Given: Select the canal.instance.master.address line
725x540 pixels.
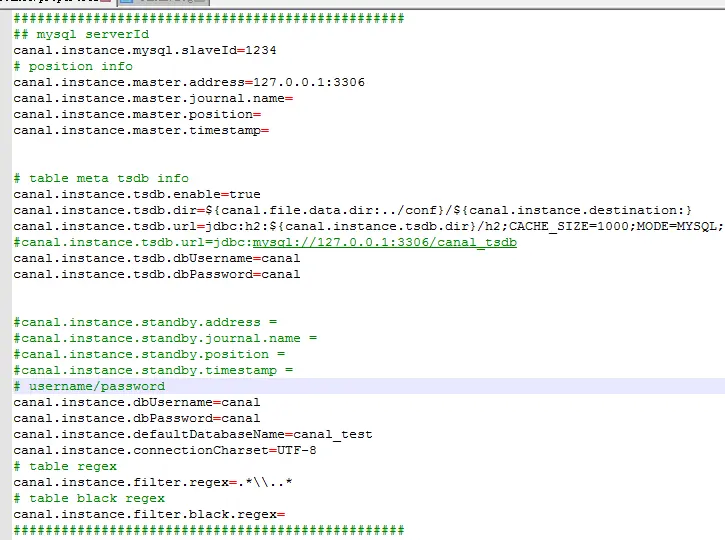Looking at the screenshot, I should 189,82.
